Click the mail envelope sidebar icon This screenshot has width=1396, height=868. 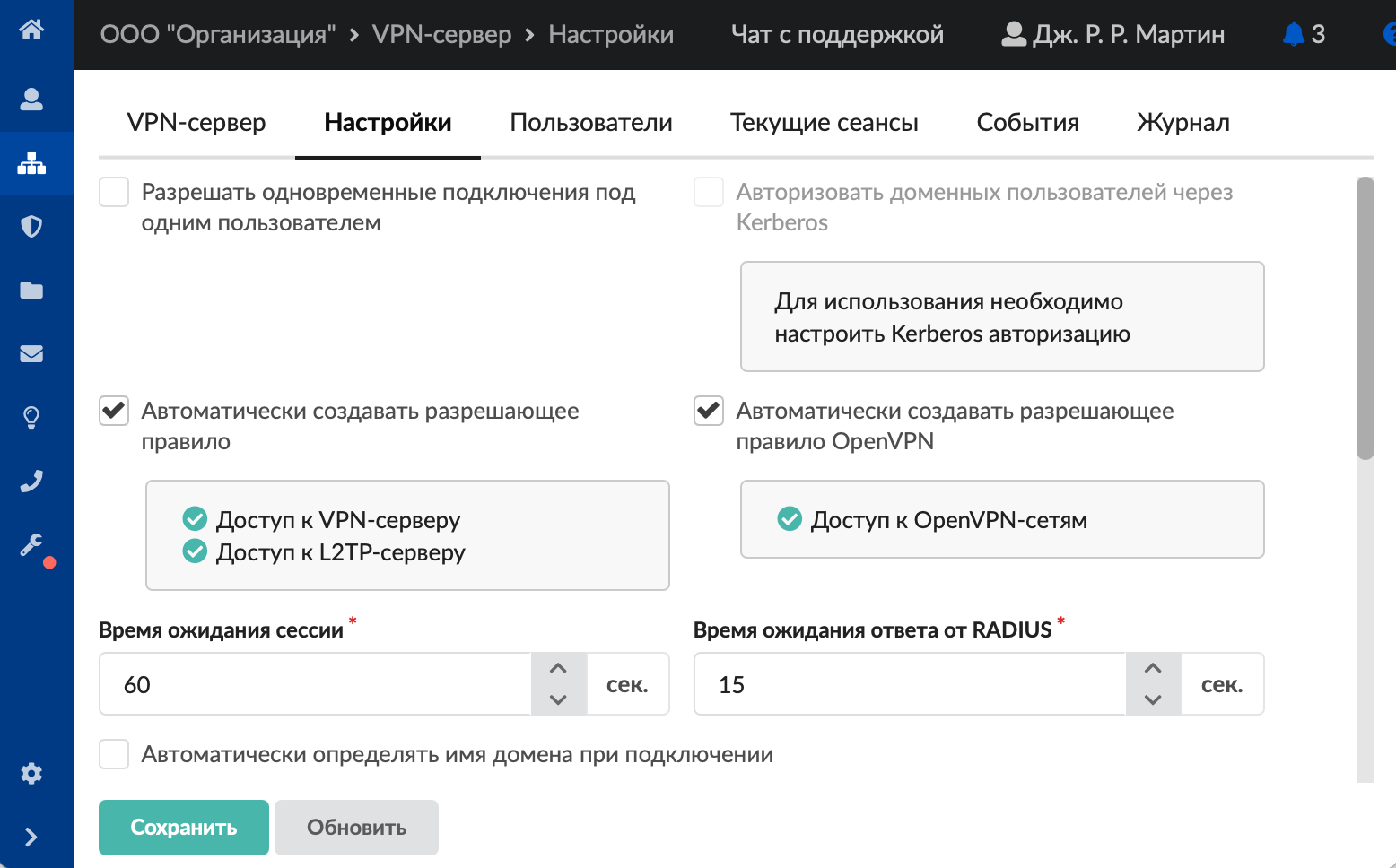[31, 353]
